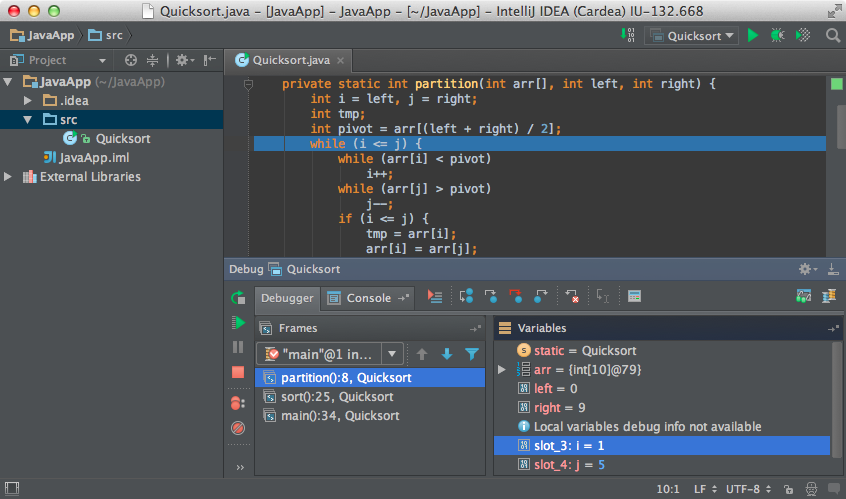The width and height of the screenshot is (846, 499).
Task: Stop the debug session red square
Action: click(238, 372)
